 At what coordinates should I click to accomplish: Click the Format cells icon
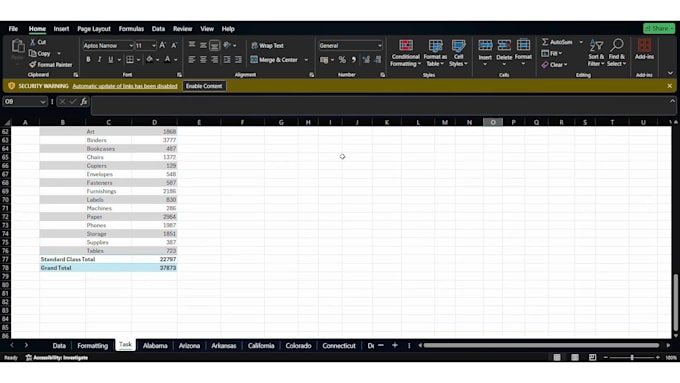pyautogui.click(x=523, y=45)
